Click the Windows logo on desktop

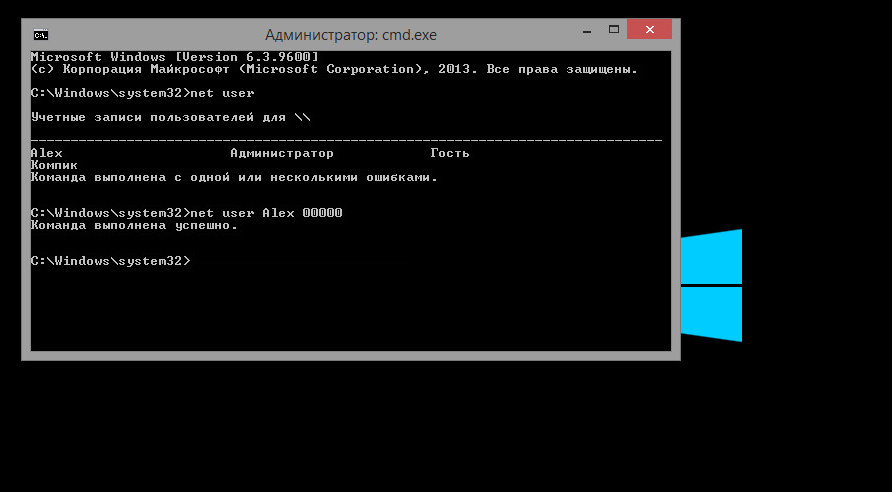click(711, 286)
